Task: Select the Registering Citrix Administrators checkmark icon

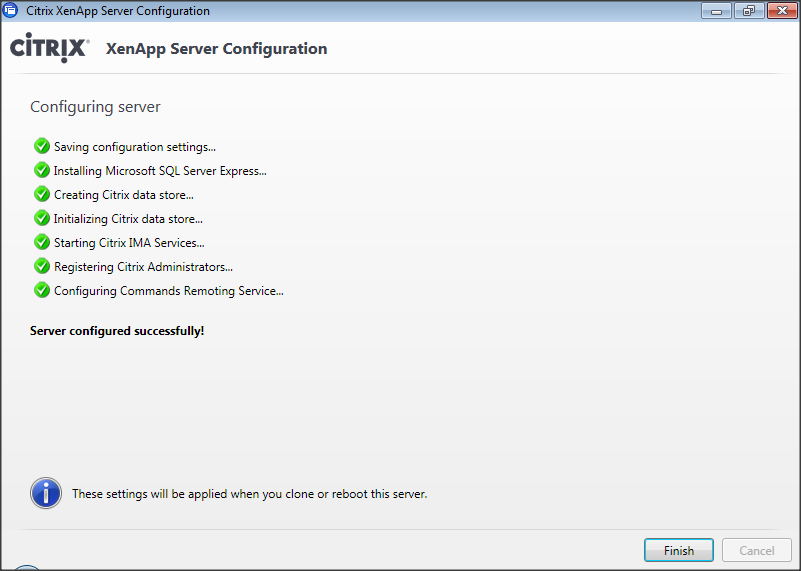Action: [x=42, y=266]
